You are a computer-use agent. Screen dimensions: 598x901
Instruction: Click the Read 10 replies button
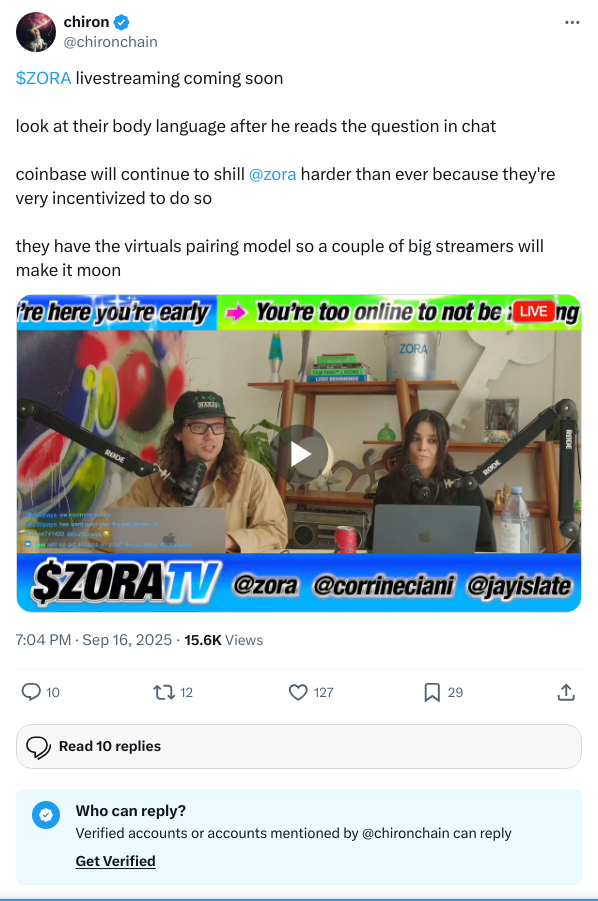299,746
